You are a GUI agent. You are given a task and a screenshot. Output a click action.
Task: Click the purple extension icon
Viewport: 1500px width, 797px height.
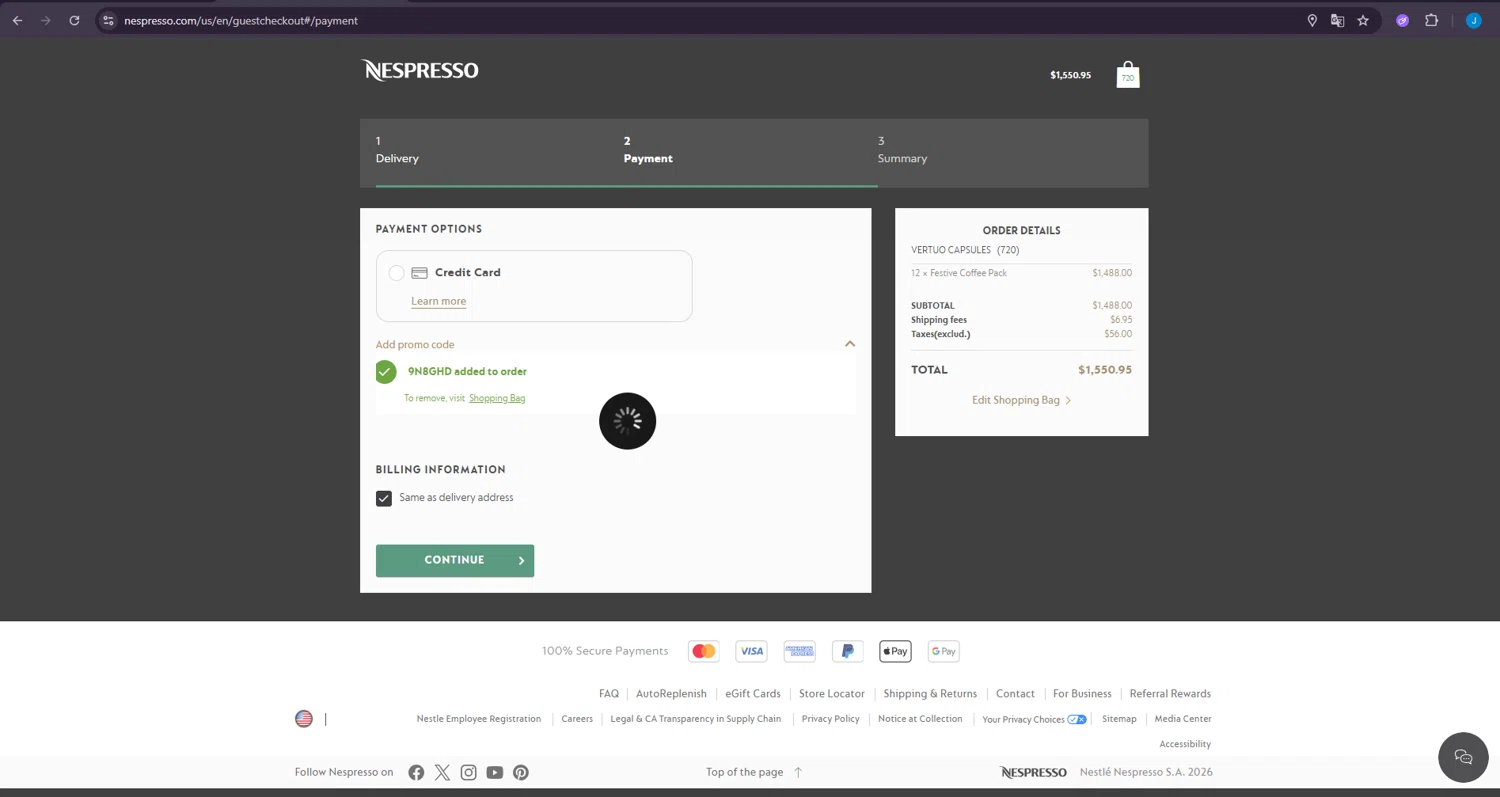pos(1402,20)
